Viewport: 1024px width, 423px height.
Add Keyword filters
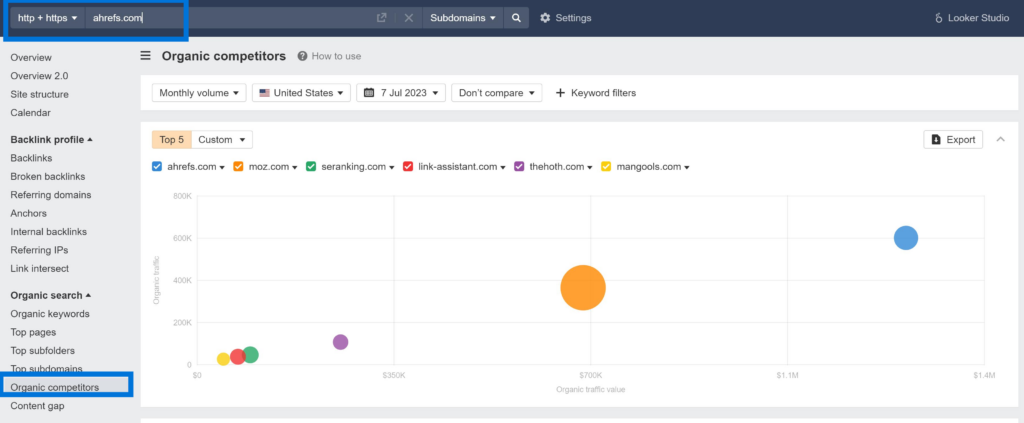[x=595, y=93]
